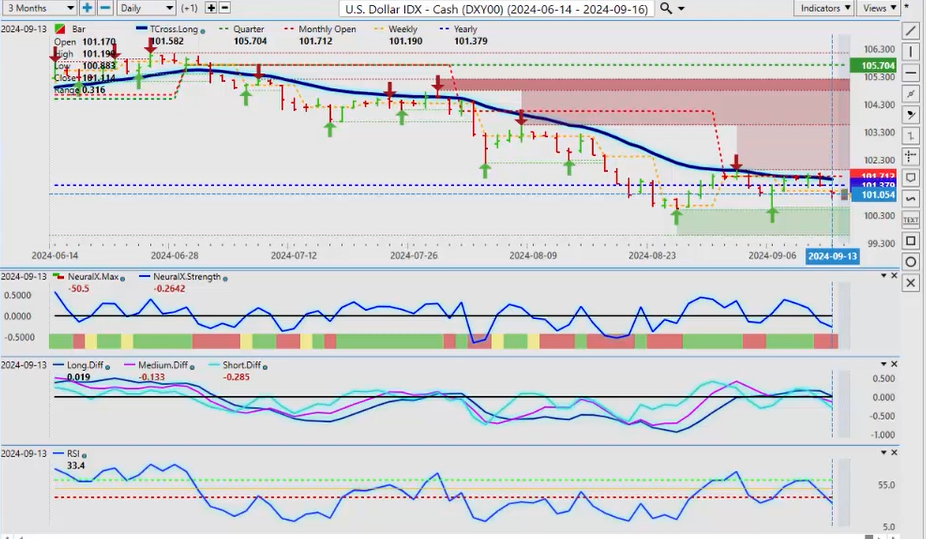Open the RSI panel options arrow
This screenshot has height=539, width=926.
pyautogui.click(x=884, y=452)
